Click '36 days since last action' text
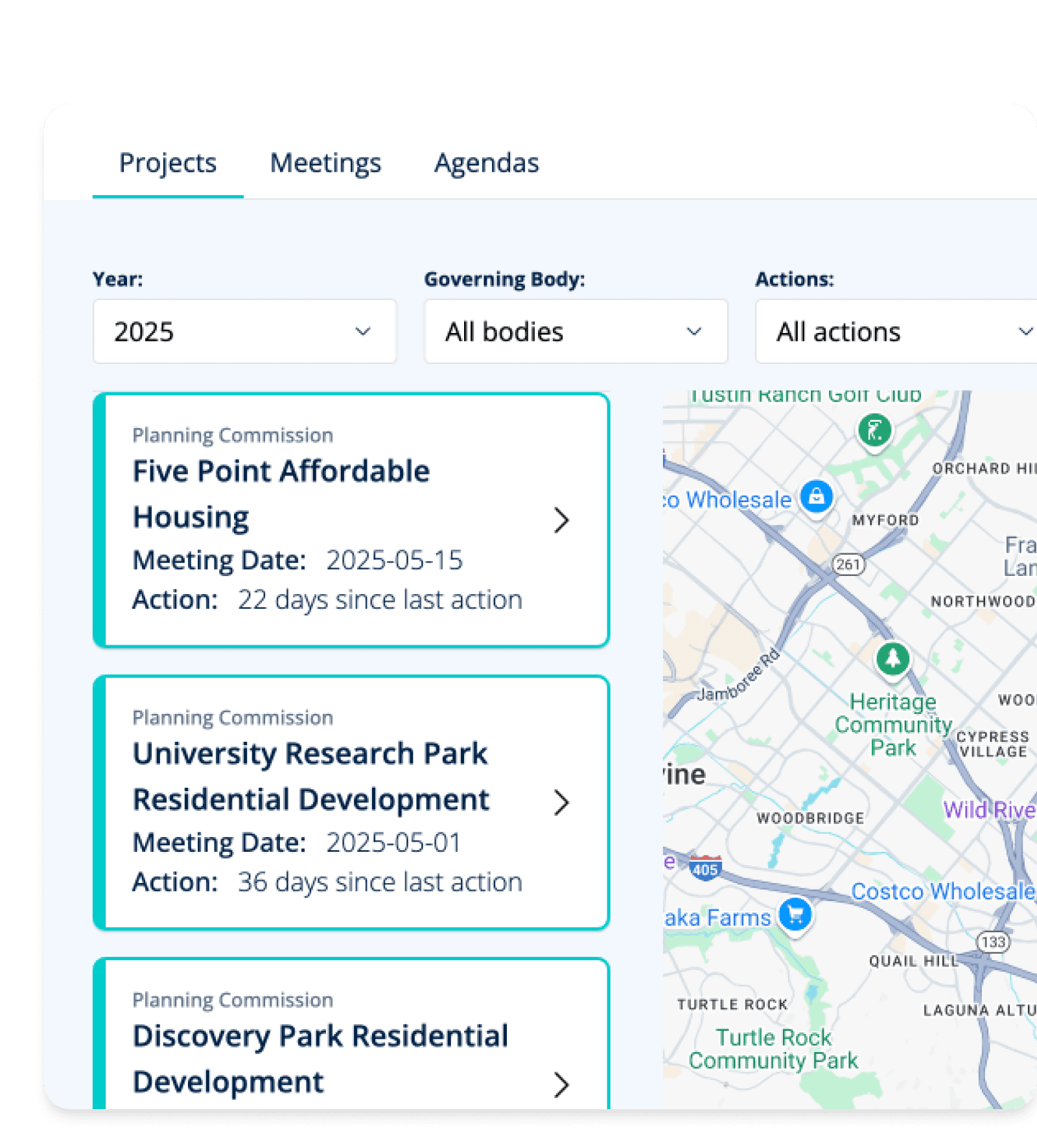 (x=380, y=882)
